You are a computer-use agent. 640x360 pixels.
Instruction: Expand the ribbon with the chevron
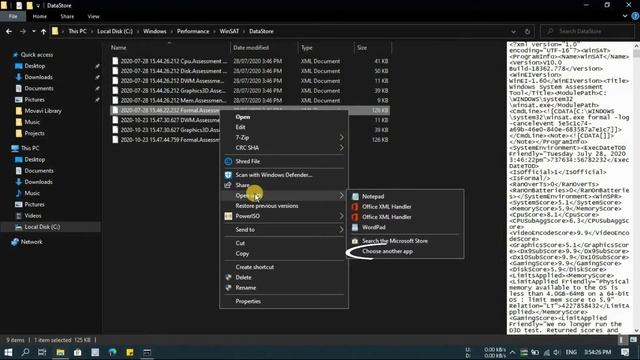click(x=625, y=16)
